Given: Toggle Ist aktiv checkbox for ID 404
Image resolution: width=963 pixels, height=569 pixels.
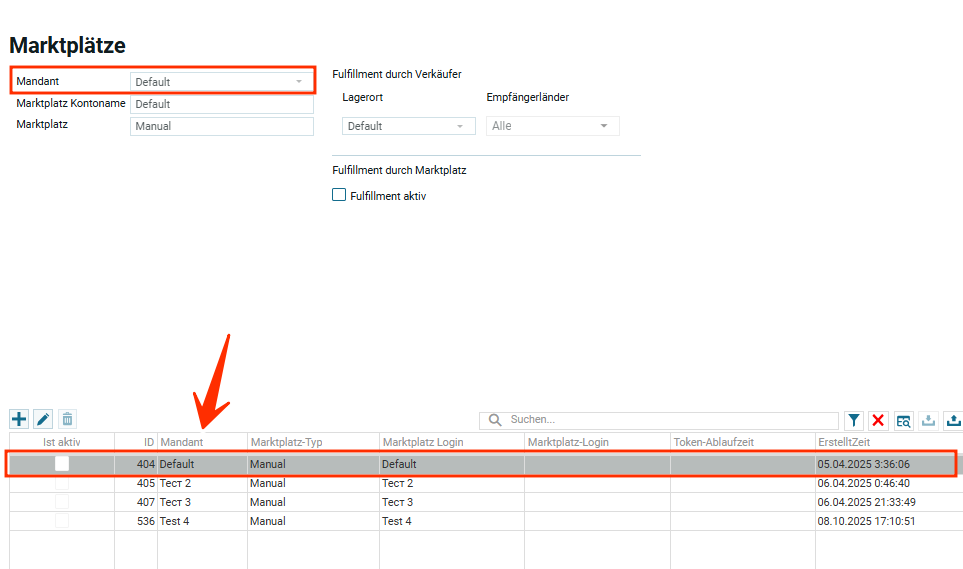Looking at the screenshot, I should (x=62, y=464).
